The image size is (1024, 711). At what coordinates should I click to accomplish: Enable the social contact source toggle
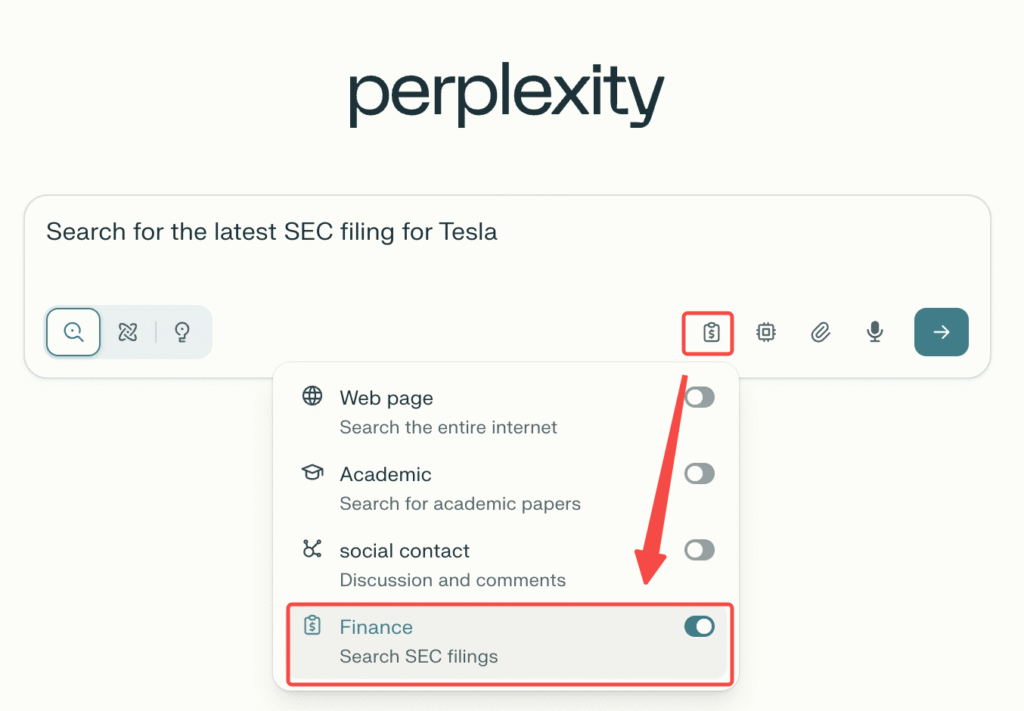tap(699, 550)
